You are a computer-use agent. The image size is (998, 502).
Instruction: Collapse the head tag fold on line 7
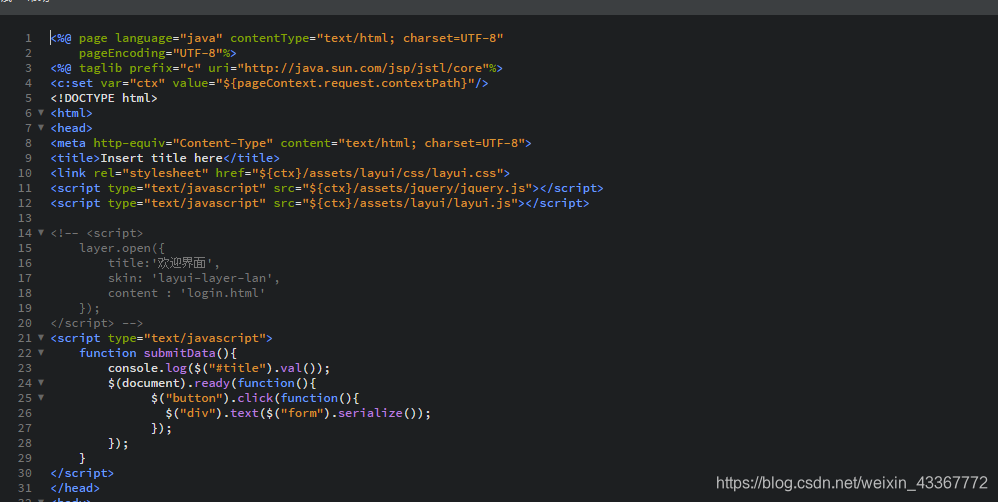41,127
